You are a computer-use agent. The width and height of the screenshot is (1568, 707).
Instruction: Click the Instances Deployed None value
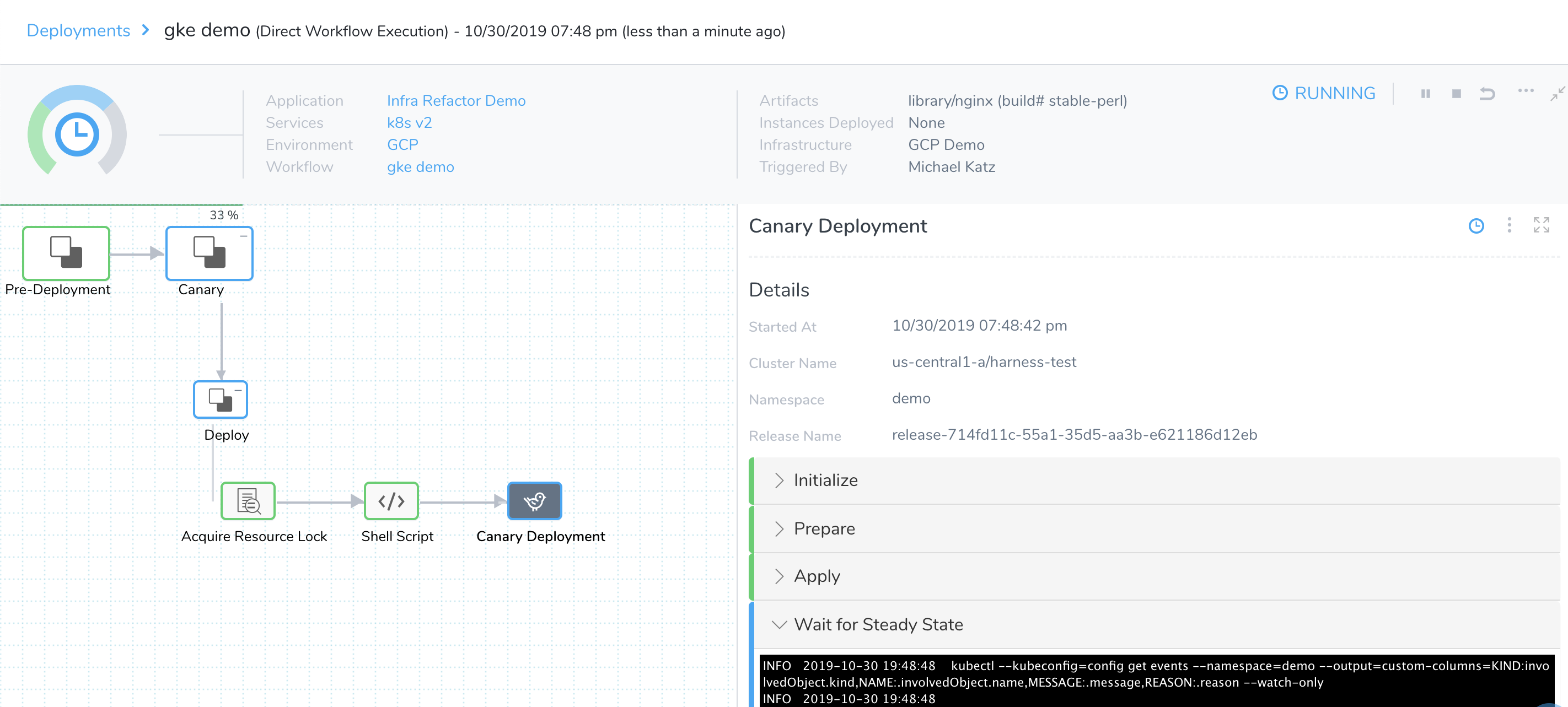pyautogui.click(x=926, y=122)
